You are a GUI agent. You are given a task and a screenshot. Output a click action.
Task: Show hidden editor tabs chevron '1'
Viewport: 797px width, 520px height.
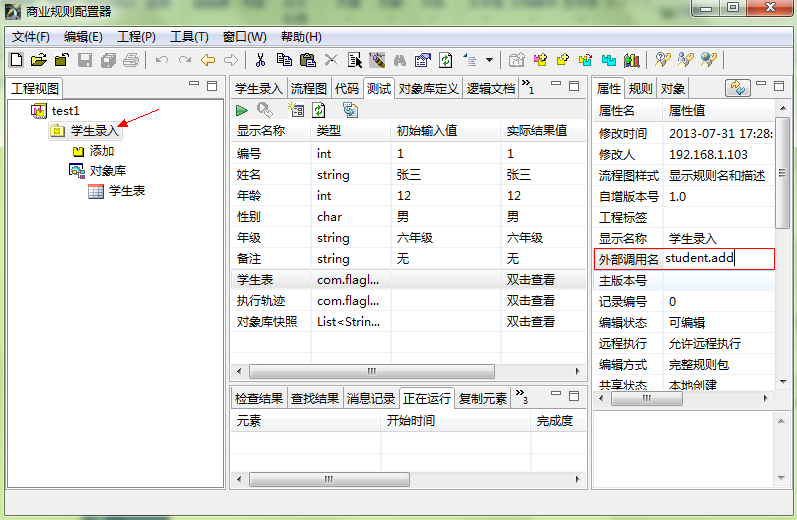point(528,86)
